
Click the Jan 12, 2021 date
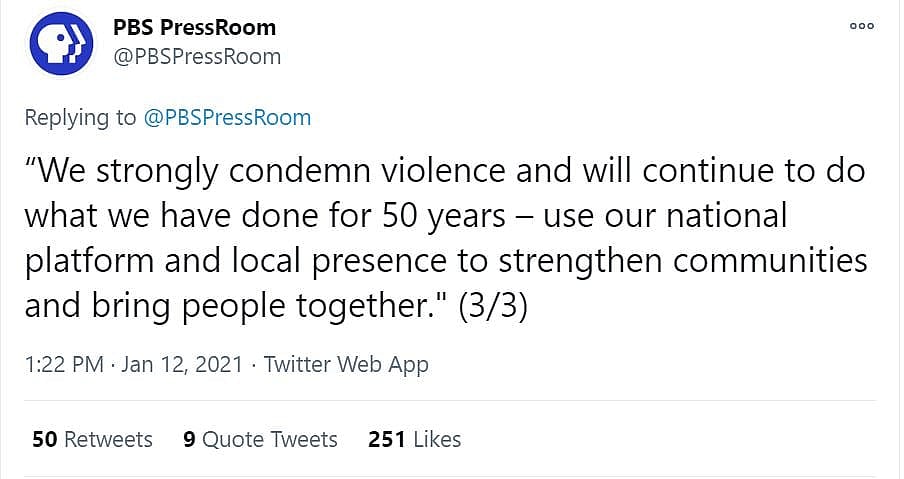[x=182, y=365]
